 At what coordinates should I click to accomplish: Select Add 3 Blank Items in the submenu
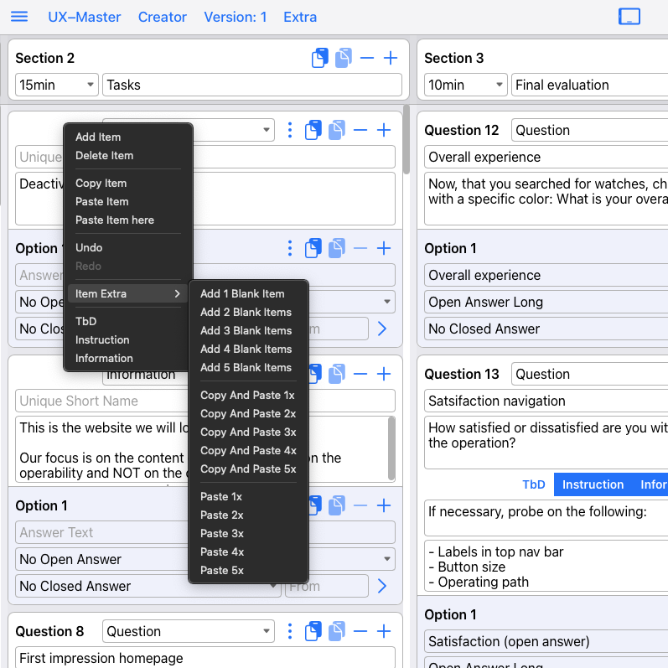click(246, 331)
